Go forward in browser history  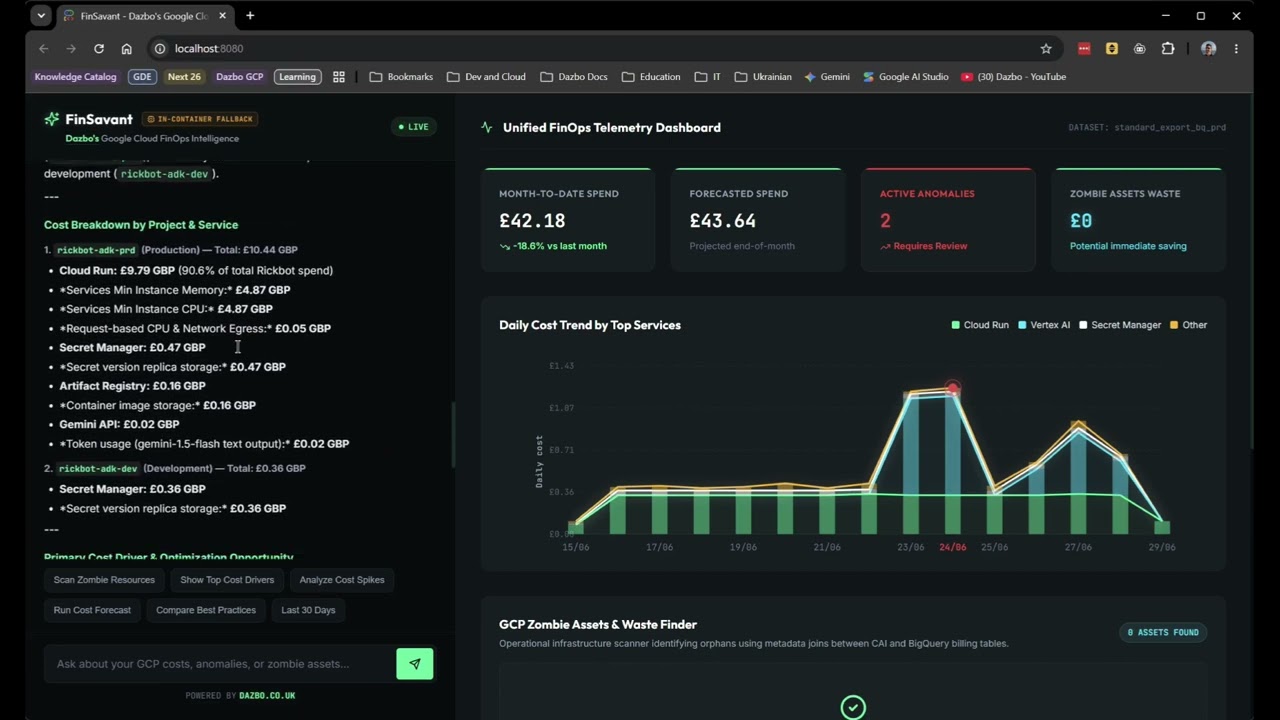pos(71,48)
